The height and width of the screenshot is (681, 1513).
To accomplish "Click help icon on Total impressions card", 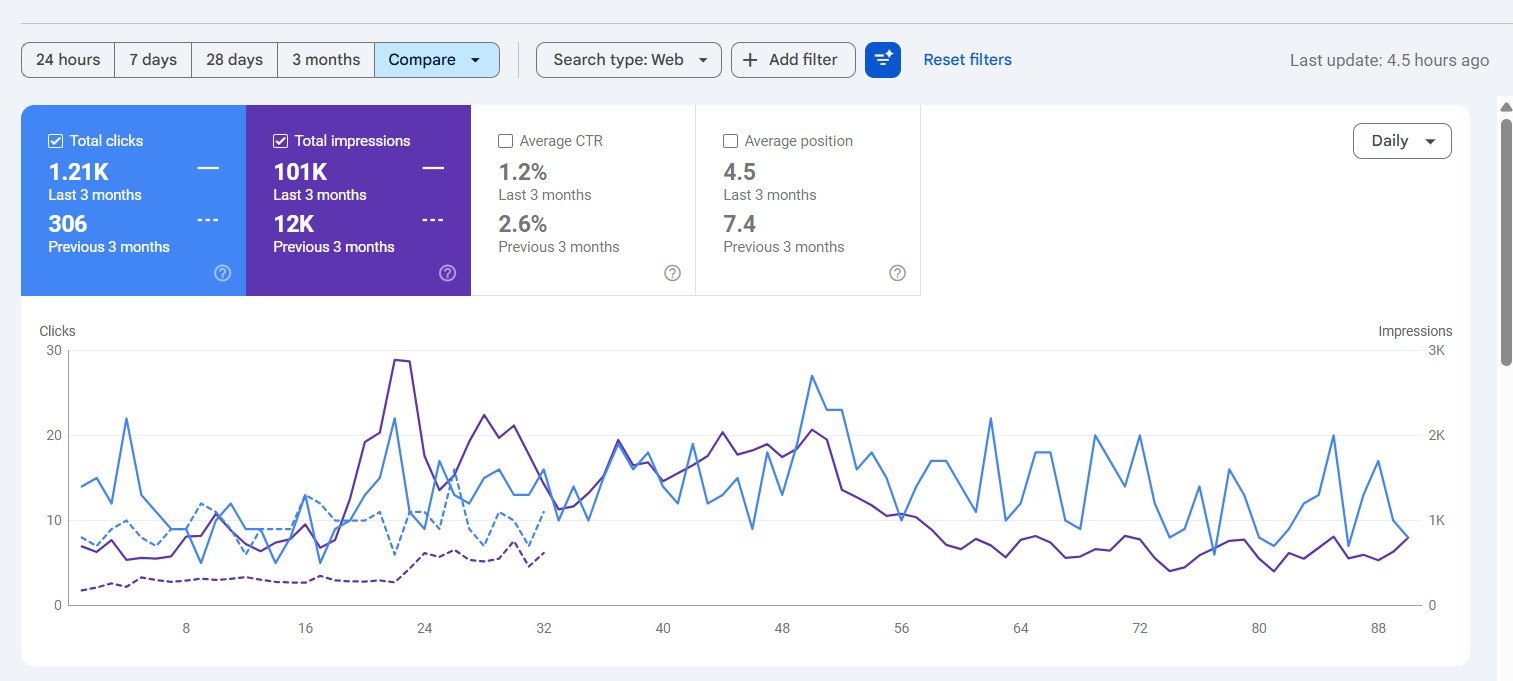I will [x=448, y=273].
